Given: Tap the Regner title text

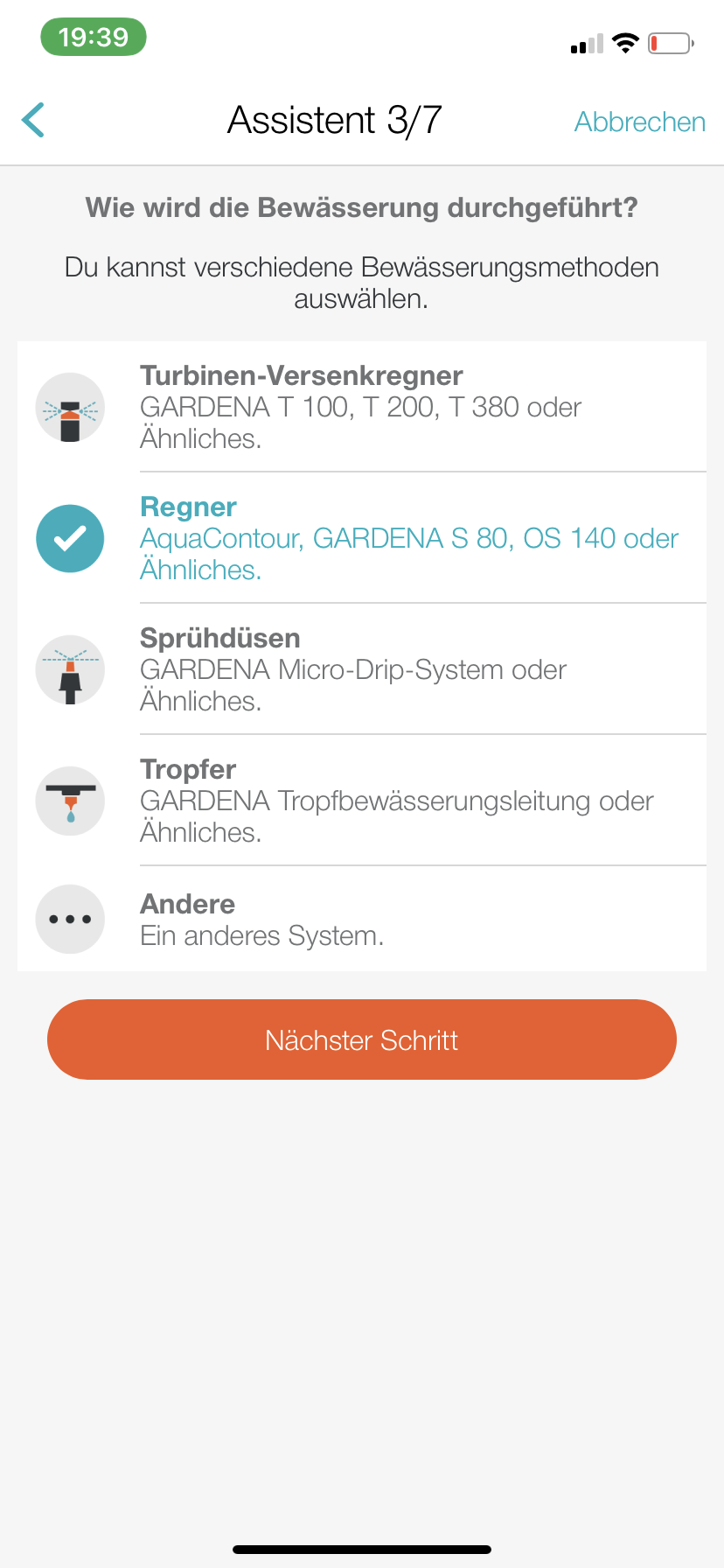Looking at the screenshot, I should click(189, 507).
